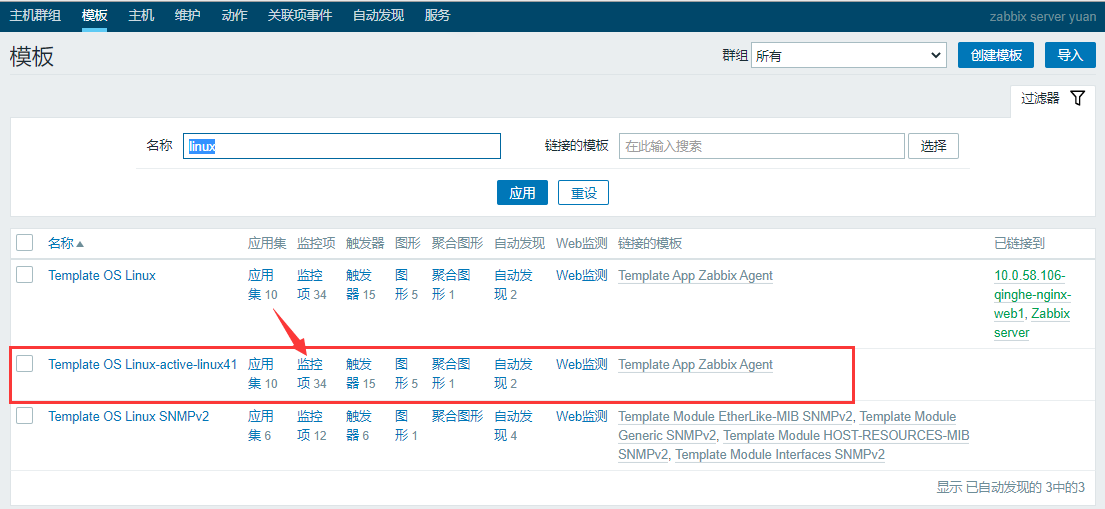The image size is (1105, 509).
Task: Click the 显示 已自动发现的 3中的3 text
Action: pos(1011,487)
